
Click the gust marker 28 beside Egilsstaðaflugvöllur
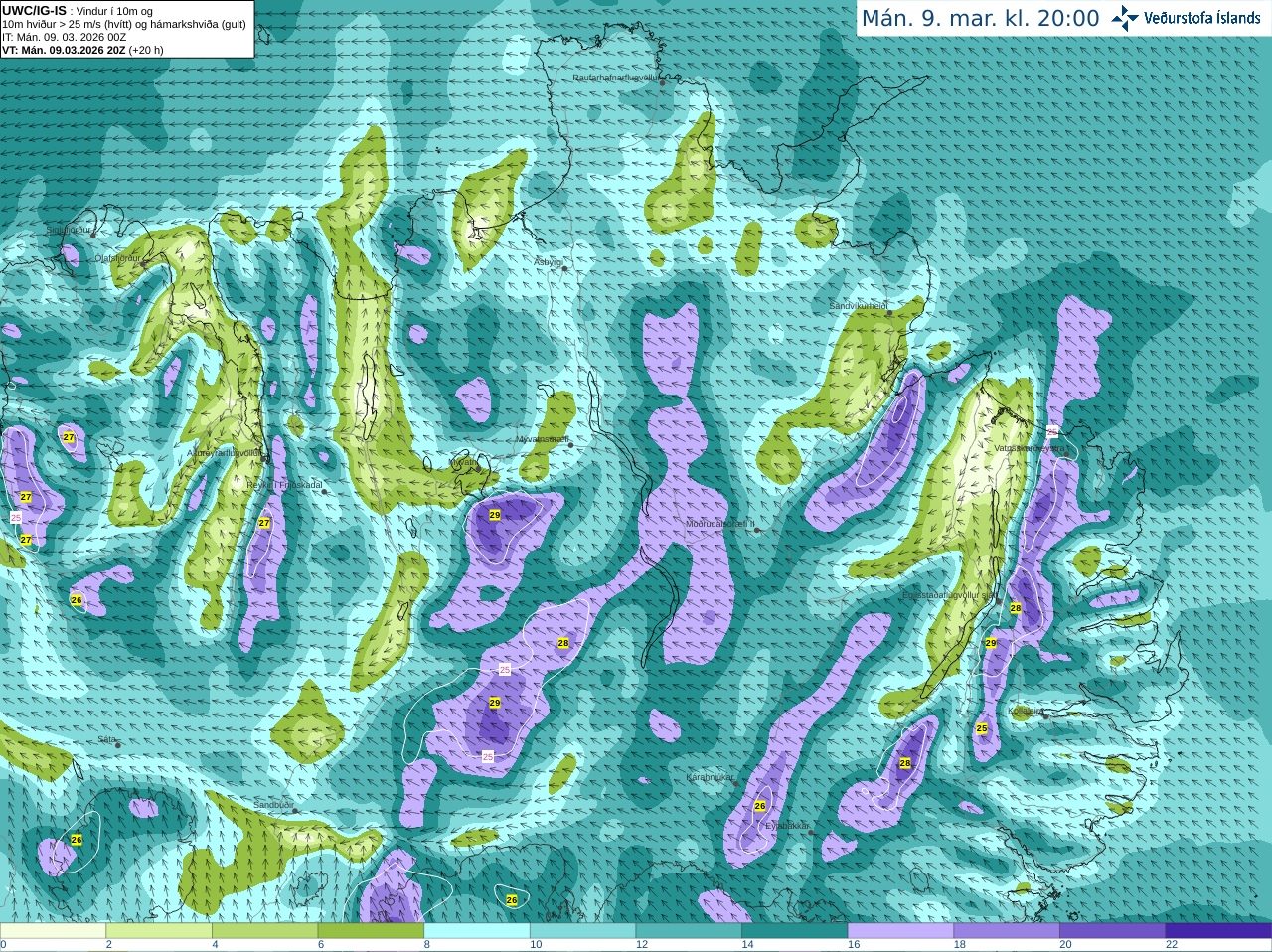(1016, 608)
